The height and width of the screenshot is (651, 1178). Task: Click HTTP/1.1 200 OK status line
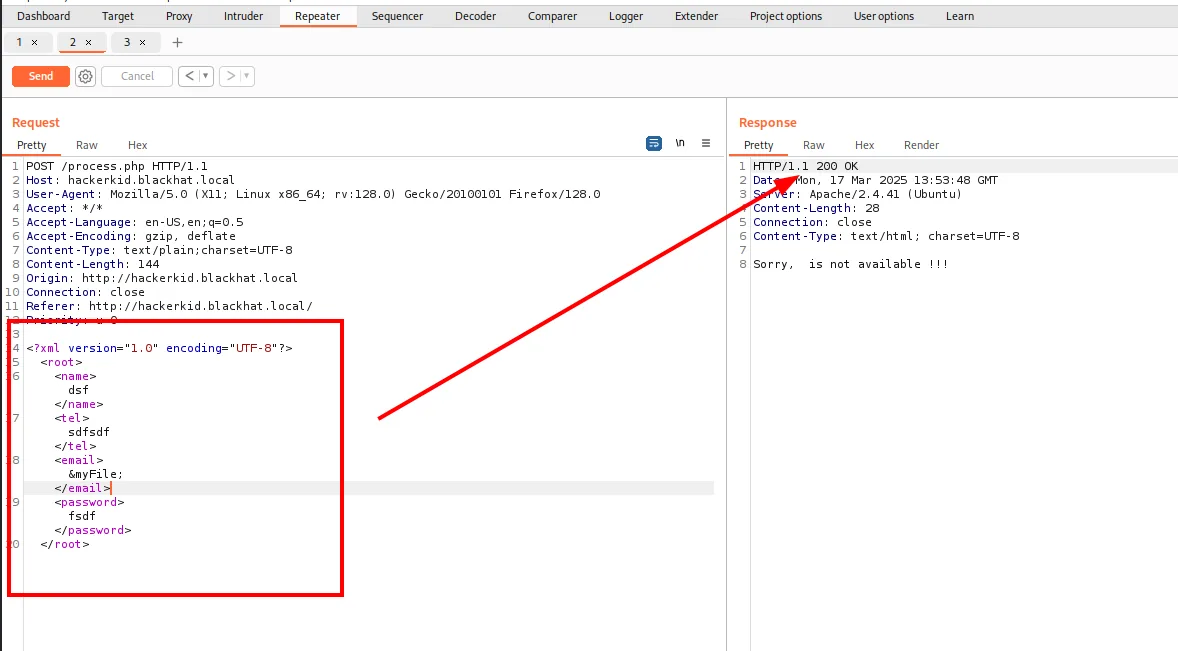point(805,166)
